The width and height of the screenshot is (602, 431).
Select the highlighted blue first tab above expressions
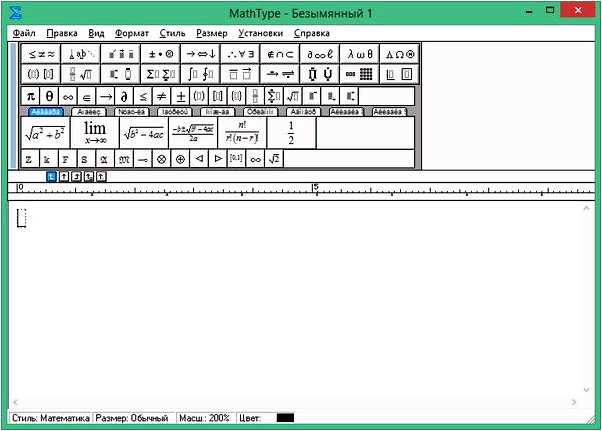click(46, 112)
